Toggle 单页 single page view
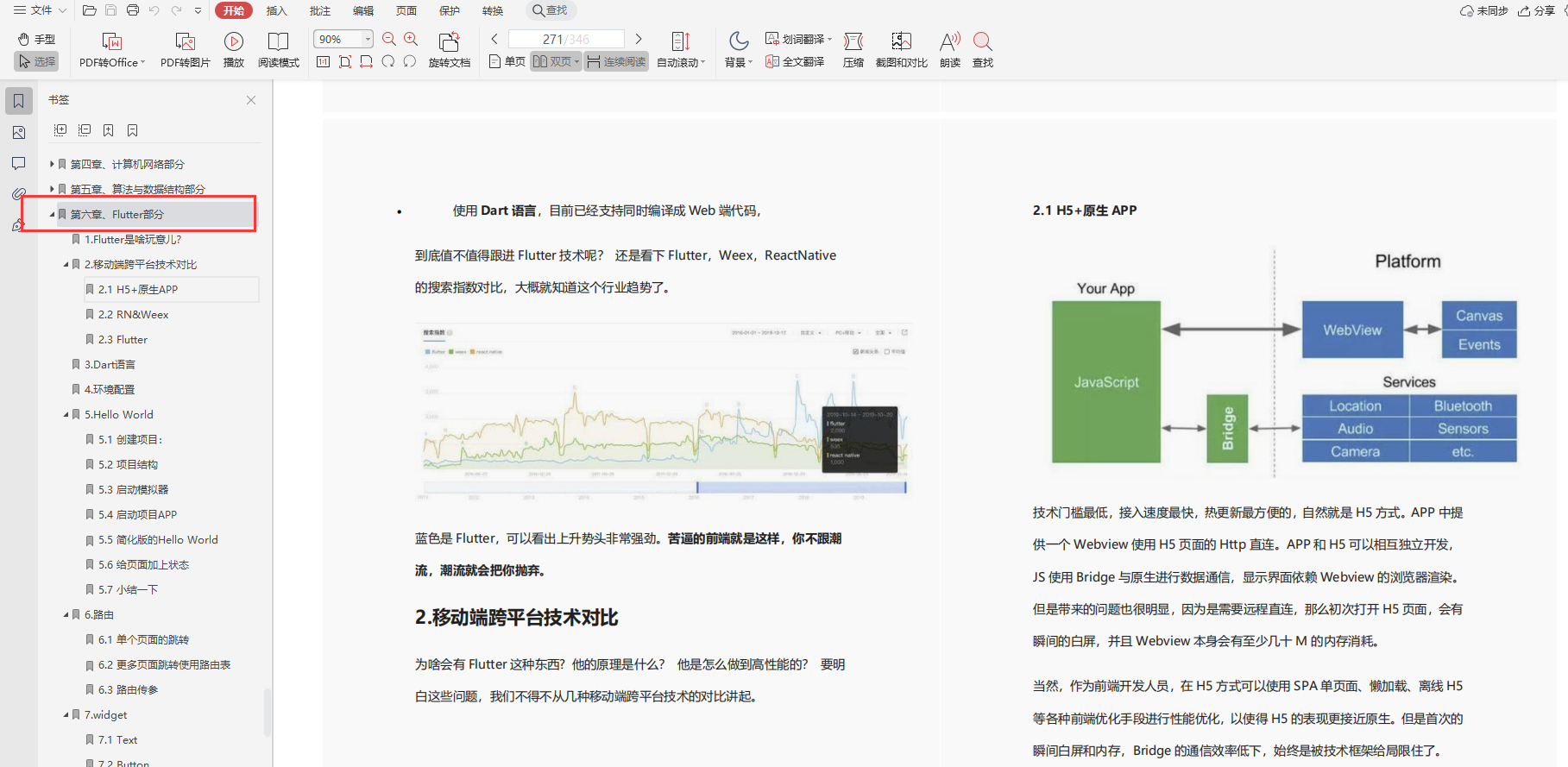This screenshot has width=1568, height=767. tap(507, 61)
